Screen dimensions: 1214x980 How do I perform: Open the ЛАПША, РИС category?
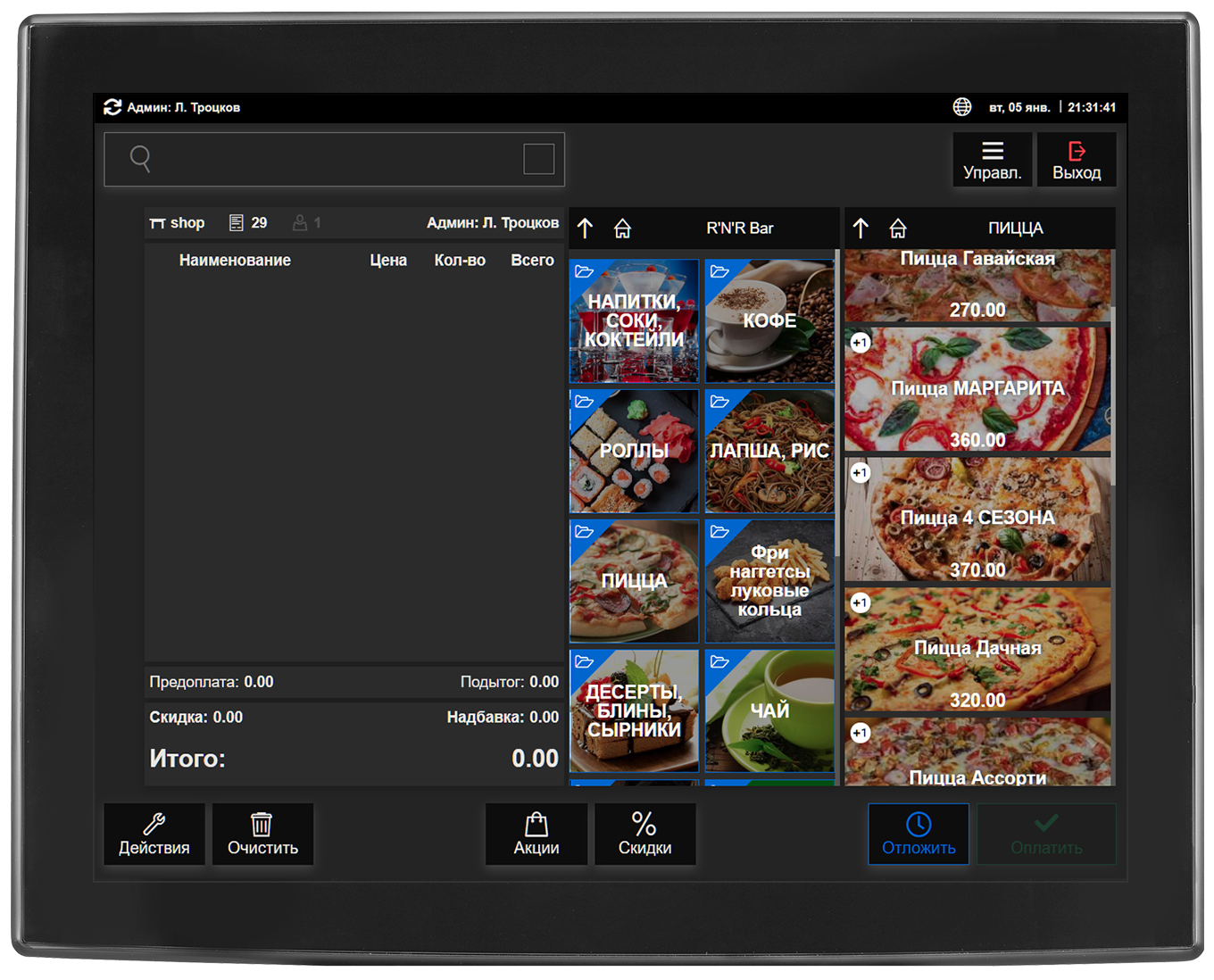tap(769, 451)
